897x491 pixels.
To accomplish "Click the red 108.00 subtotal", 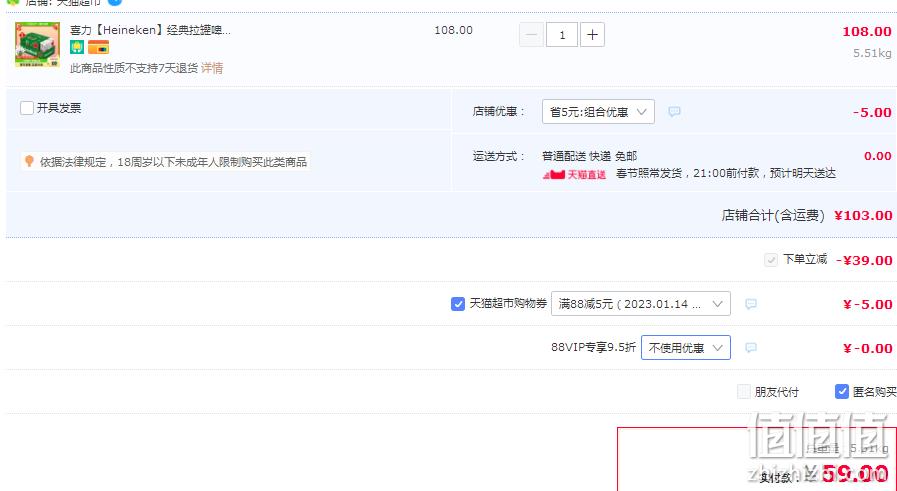I will (x=867, y=31).
